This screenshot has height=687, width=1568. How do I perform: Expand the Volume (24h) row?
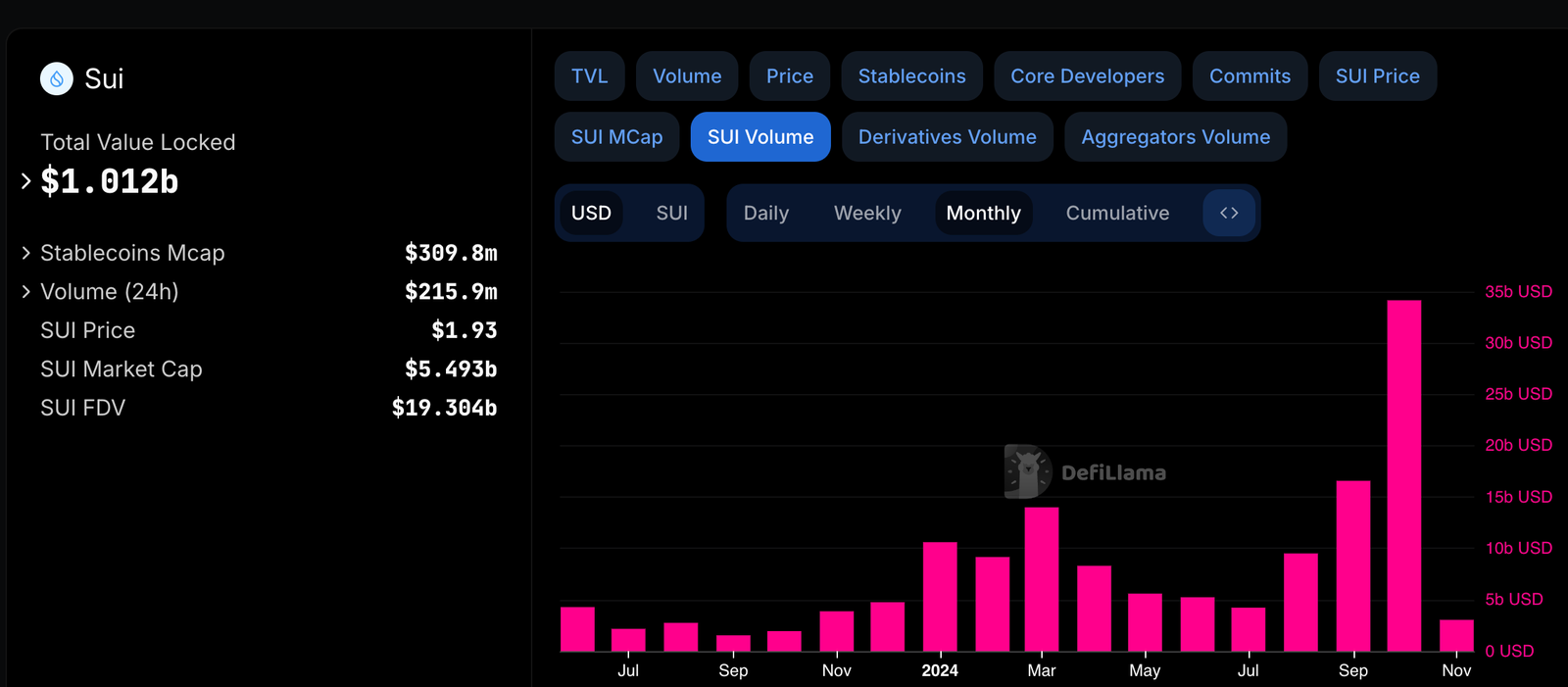pos(26,291)
